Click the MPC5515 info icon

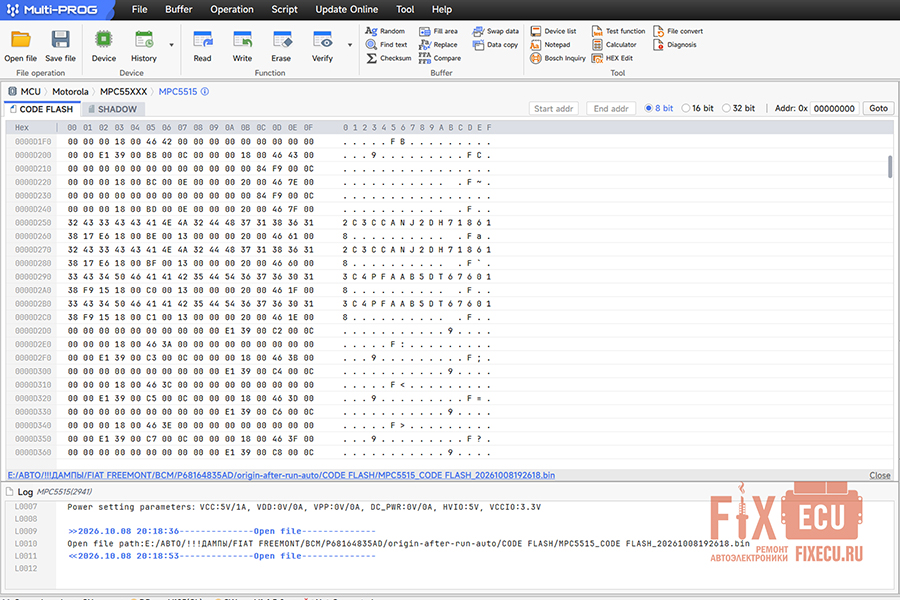point(205,91)
